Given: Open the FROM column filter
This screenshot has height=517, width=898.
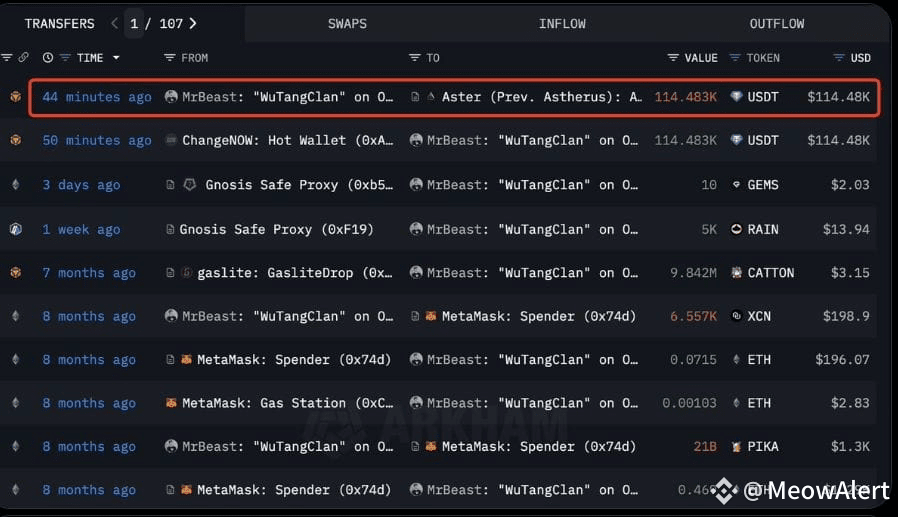Looking at the screenshot, I should (169, 57).
